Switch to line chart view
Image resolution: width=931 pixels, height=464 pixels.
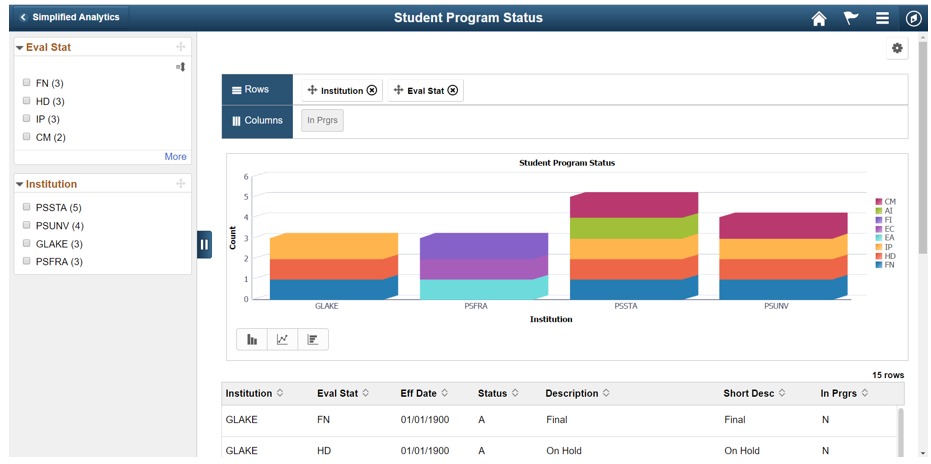pyautogui.click(x=282, y=340)
